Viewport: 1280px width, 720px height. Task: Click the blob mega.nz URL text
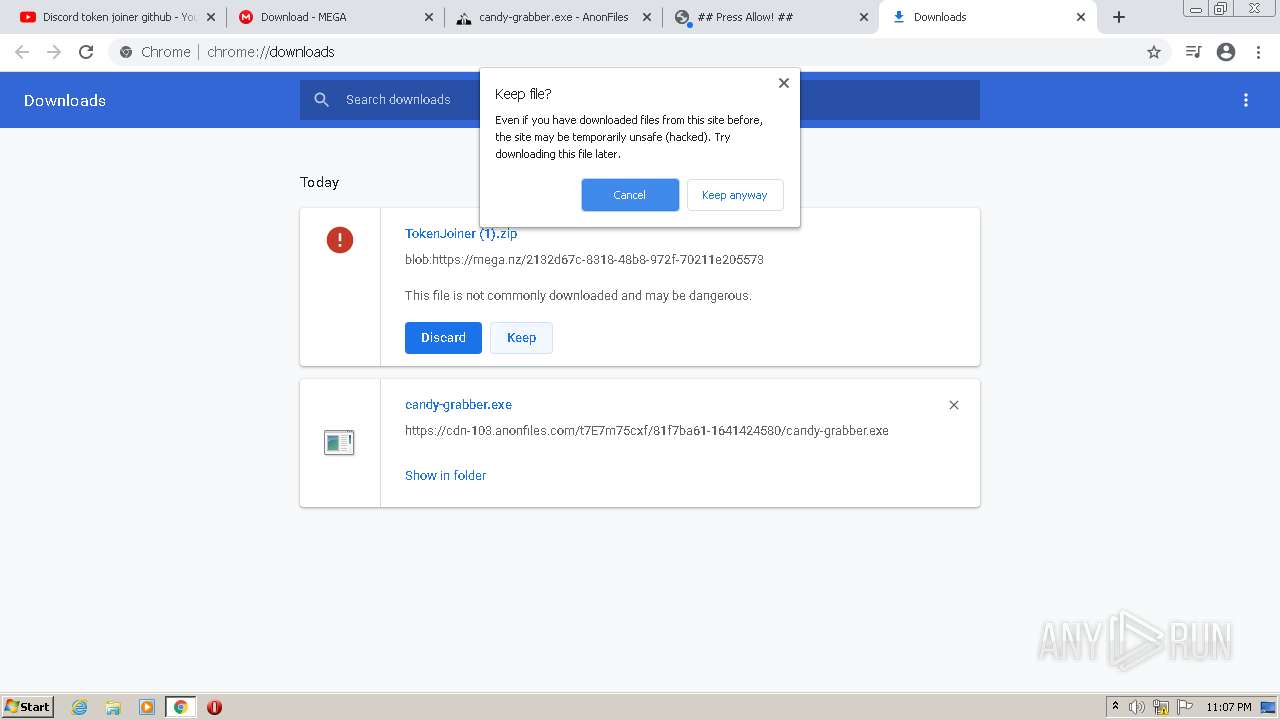(584, 260)
